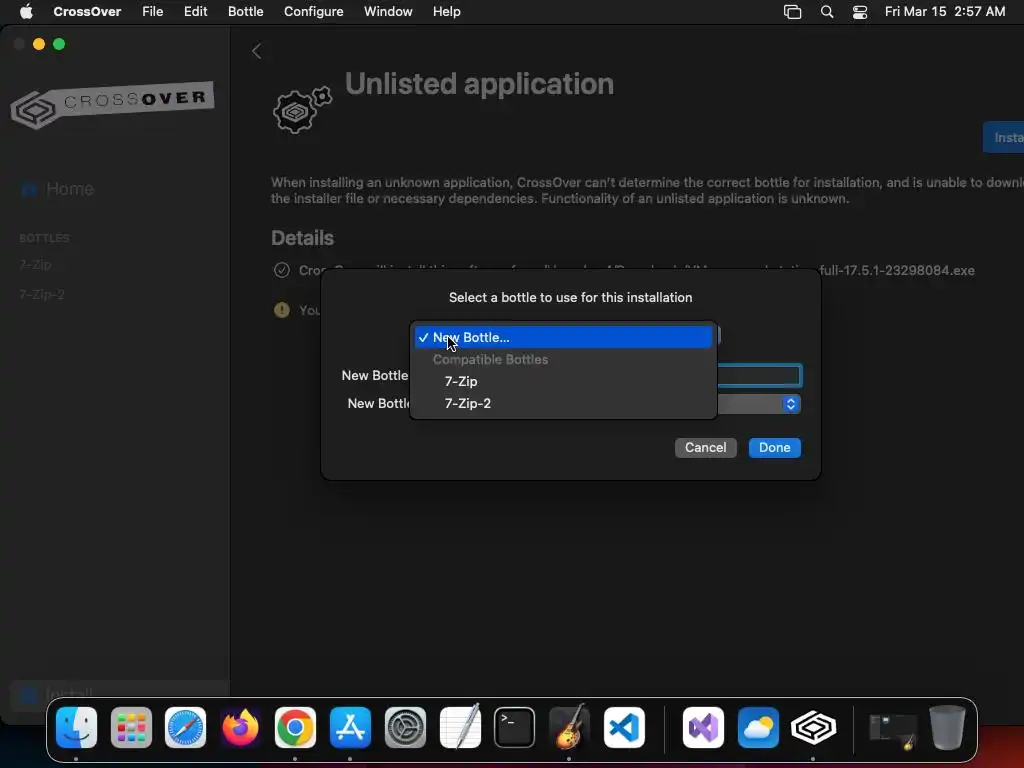
Task: Open the new bottle type dropdown
Action: 759,404
